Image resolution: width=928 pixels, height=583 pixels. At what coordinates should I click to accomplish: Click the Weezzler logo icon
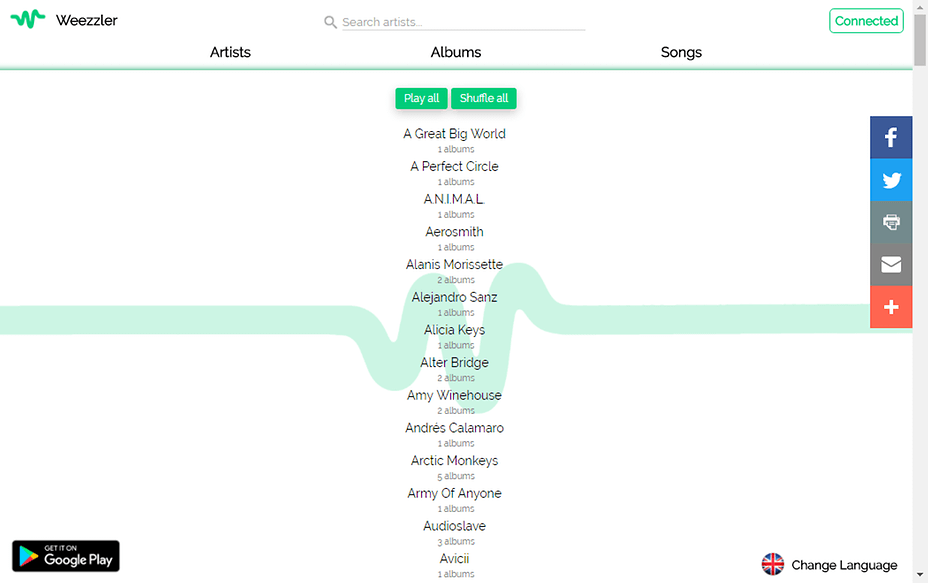[x=28, y=19]
